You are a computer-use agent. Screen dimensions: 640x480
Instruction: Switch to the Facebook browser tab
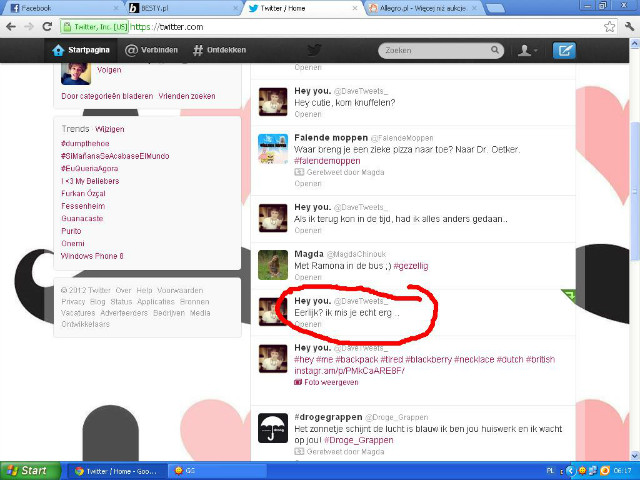(x=61, y=8)
